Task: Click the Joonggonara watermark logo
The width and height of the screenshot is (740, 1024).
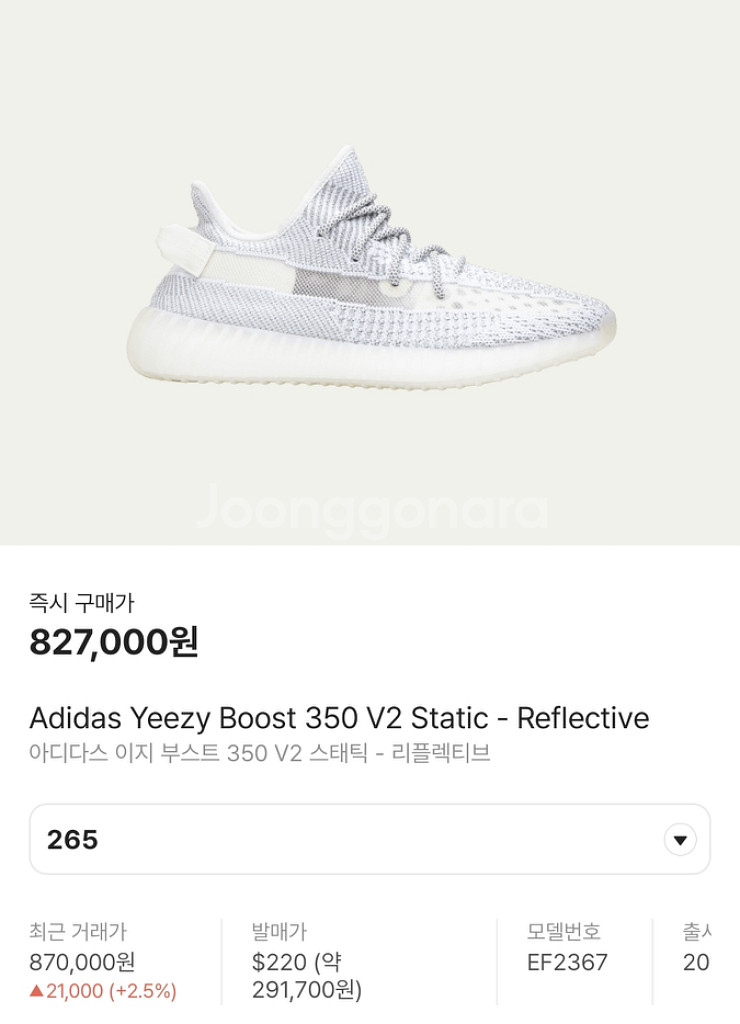Action: (371, 508)
